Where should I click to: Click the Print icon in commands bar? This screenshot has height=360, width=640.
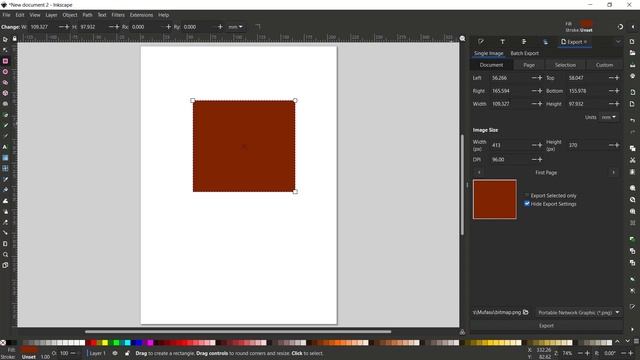[632, 76]
